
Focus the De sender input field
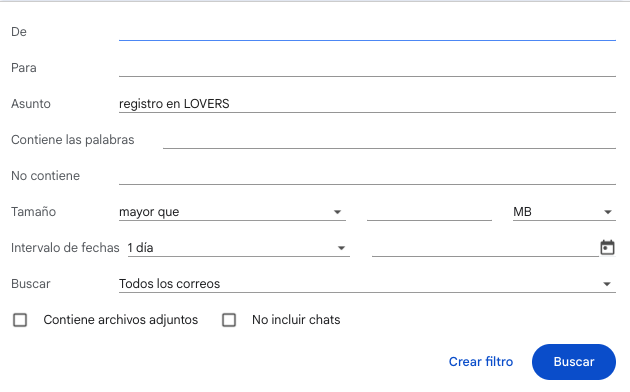pyautogui.click(x=367, y=32)
